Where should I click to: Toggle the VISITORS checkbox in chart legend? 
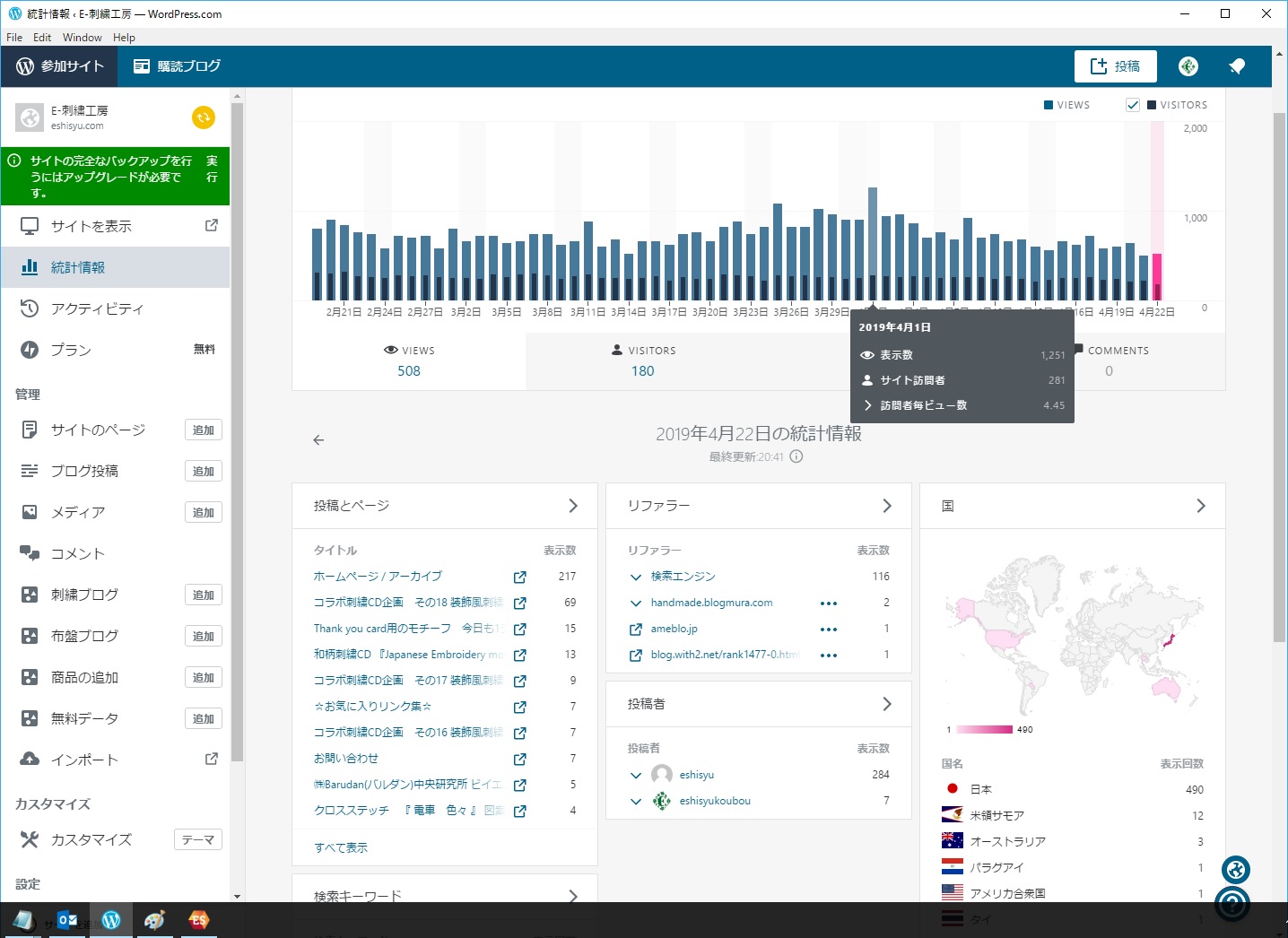click(1133, 105)
